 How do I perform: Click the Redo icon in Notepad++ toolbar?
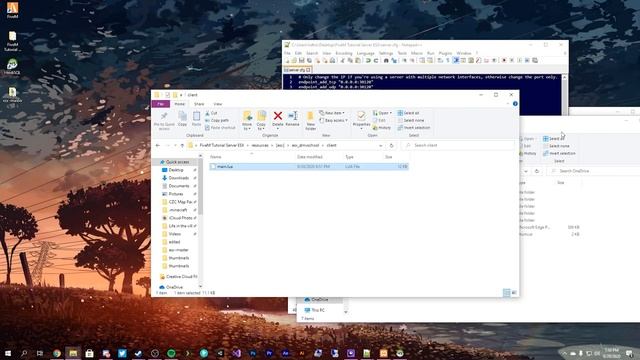tap(376, 60)
